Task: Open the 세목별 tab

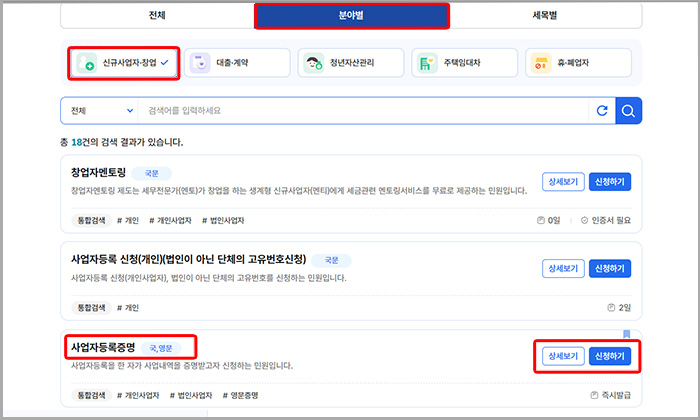Action: (x=545, y=15)
